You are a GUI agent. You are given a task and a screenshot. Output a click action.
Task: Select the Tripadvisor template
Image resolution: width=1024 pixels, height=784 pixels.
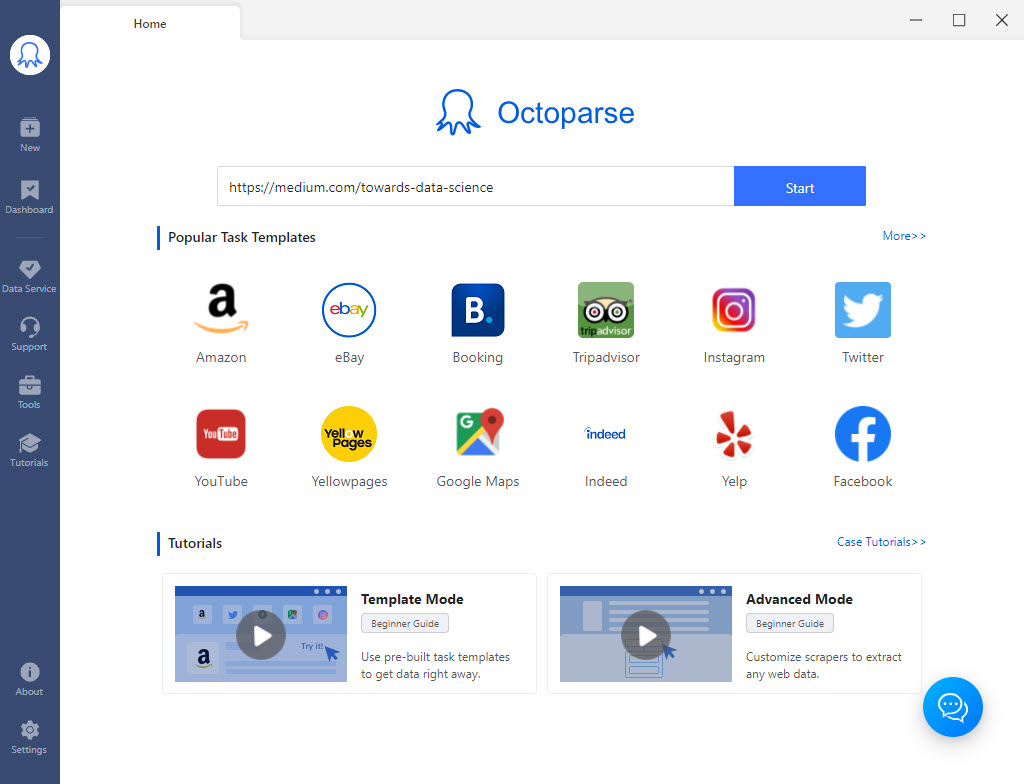606,310
